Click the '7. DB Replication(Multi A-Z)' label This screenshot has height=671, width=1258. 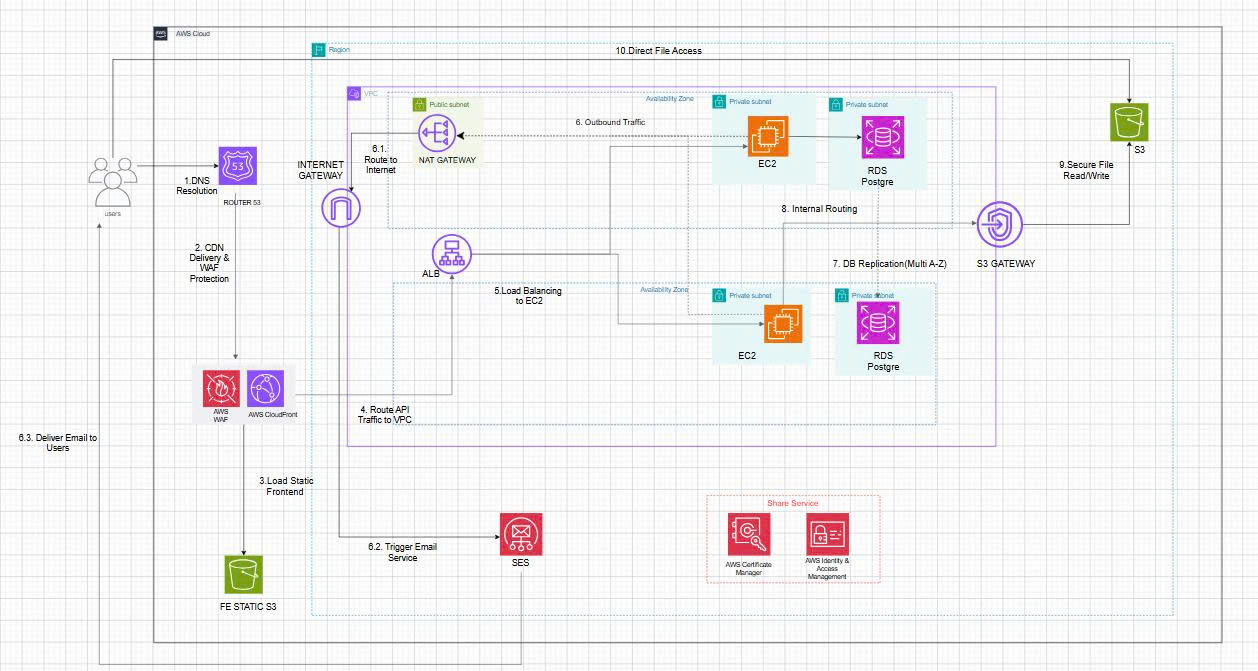pyautogui.click(x=891, y=262)
